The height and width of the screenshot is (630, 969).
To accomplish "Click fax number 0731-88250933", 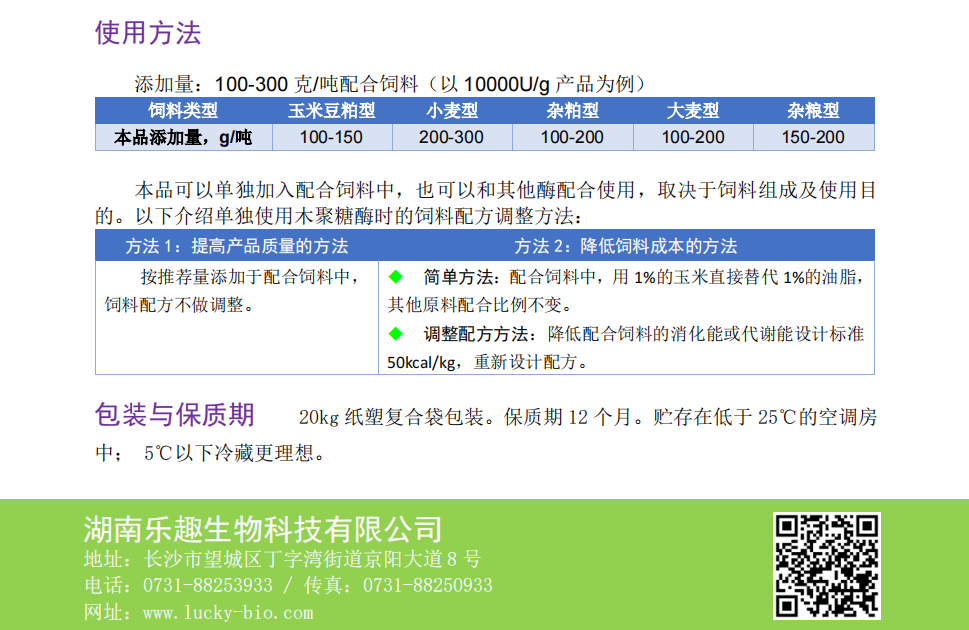I will tap(427, 585).
